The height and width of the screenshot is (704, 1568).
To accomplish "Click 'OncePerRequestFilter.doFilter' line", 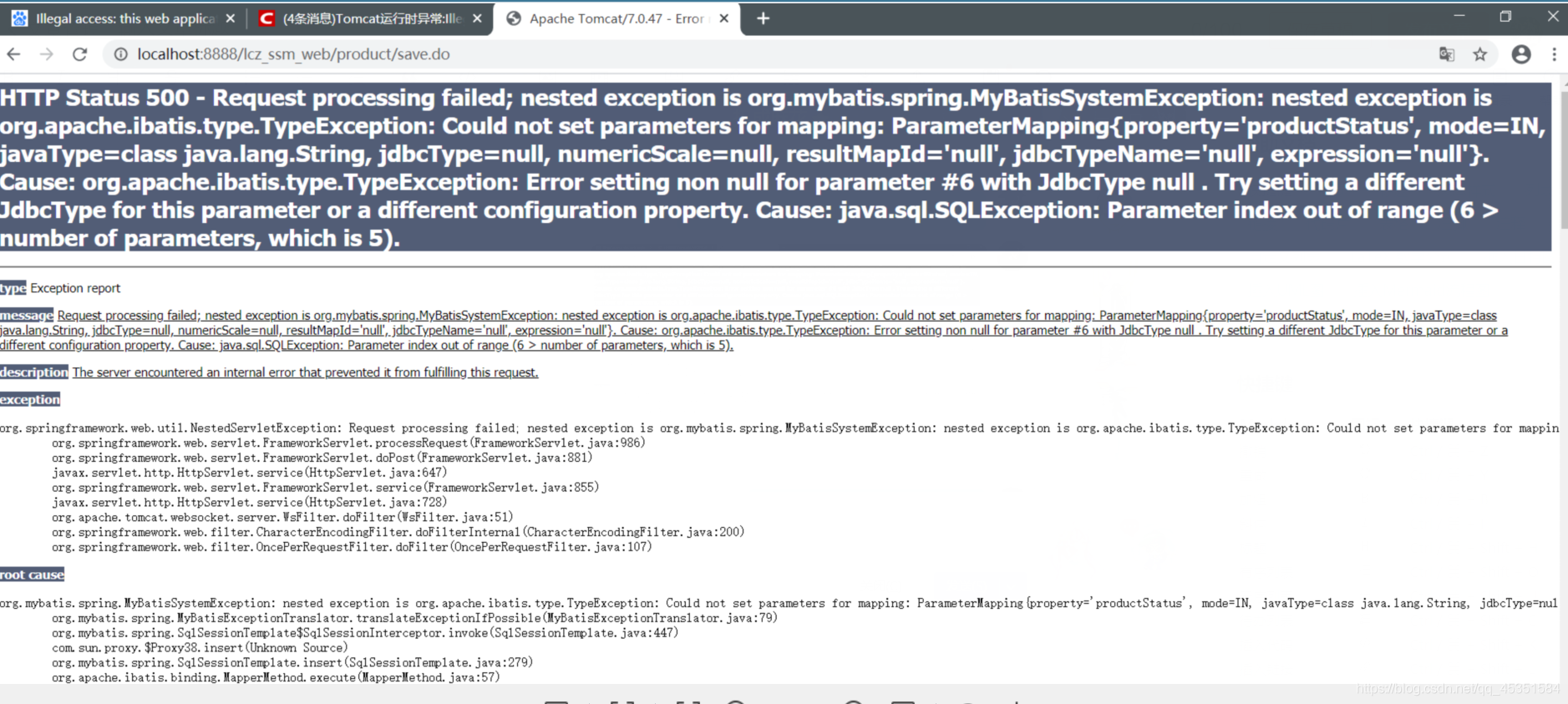I will pyautogui.click(x=352, y=547).
